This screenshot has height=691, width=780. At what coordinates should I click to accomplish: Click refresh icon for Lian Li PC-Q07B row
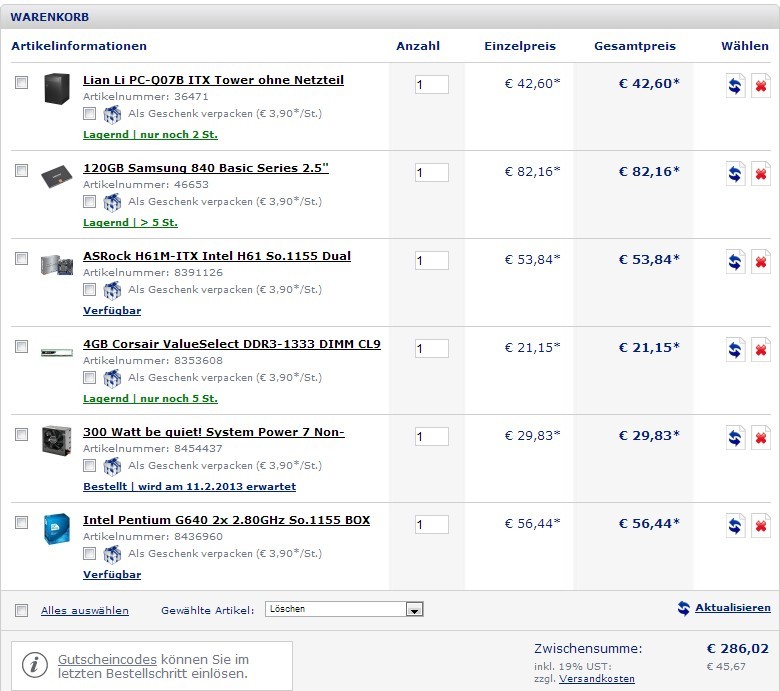tap(735, 86)
